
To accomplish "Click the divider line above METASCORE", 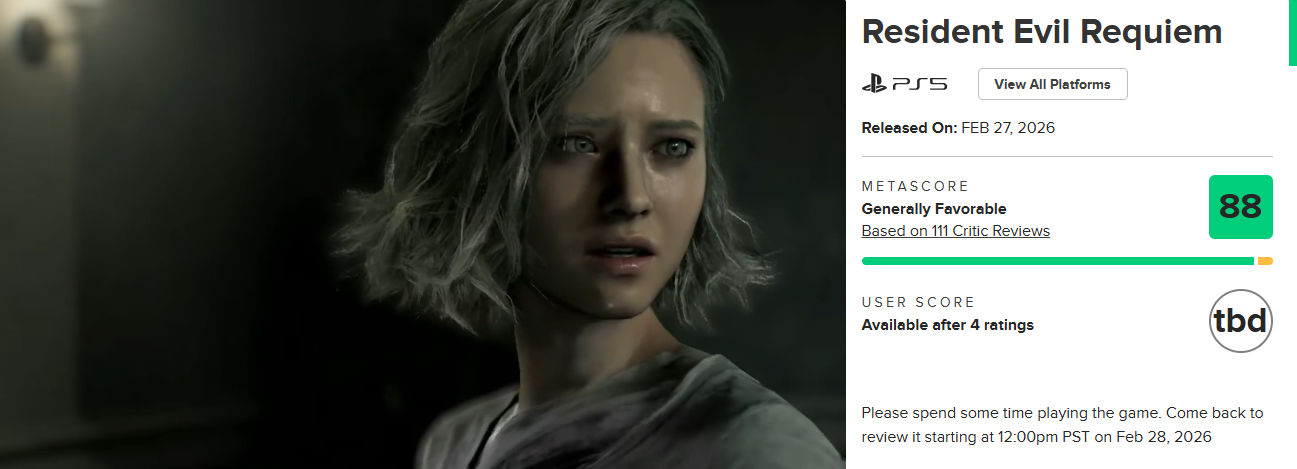I will coord(1067,157).
